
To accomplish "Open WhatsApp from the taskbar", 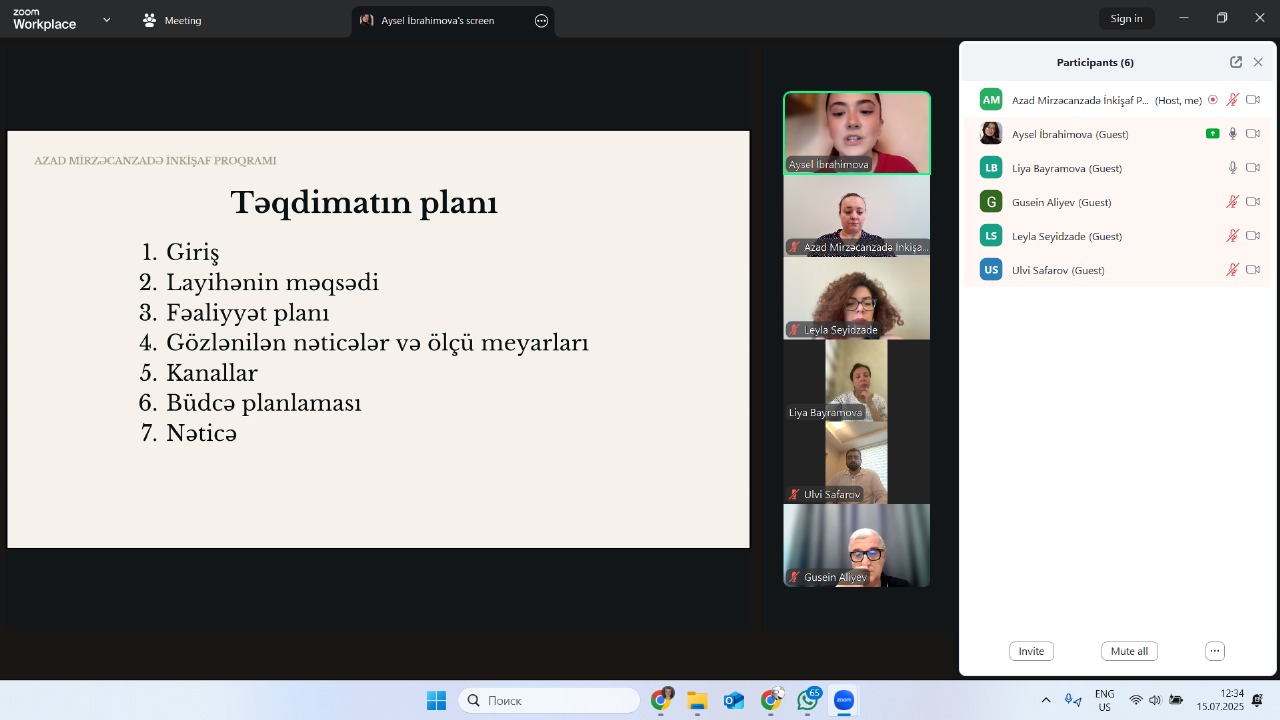I will (807, 701).
